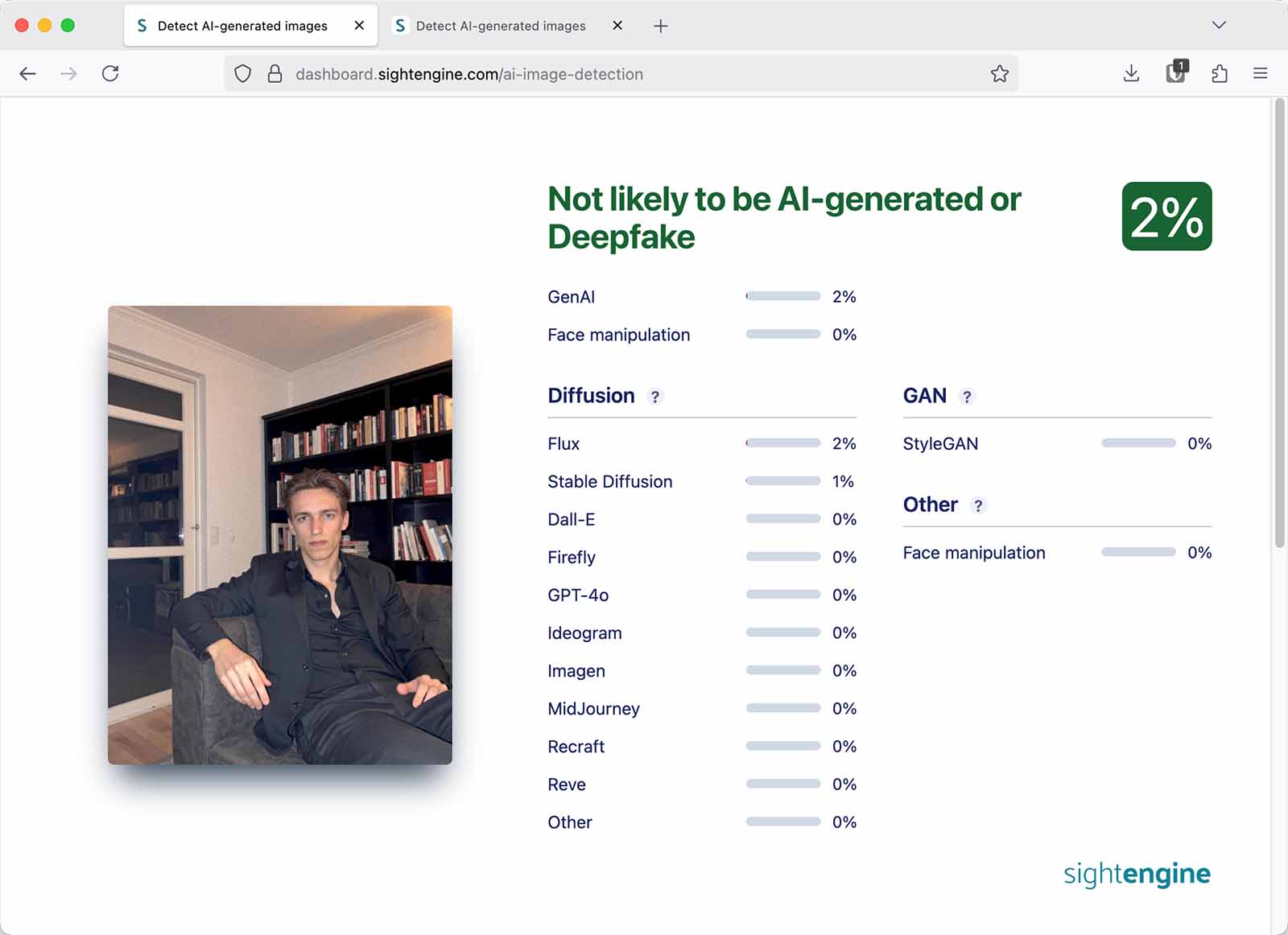
Task: Click the 'Not likely to be AI-generated' heading
Action: [x=784, y=218]
